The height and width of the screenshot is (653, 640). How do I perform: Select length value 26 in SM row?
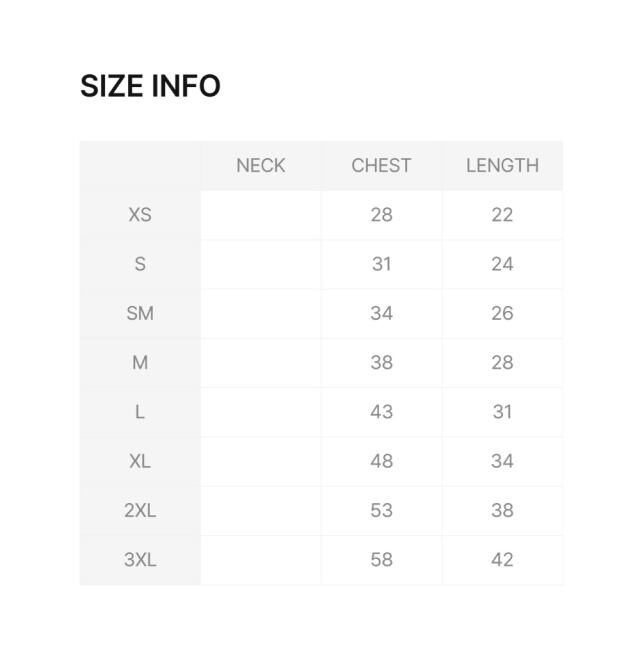click(x=502, y=313)
